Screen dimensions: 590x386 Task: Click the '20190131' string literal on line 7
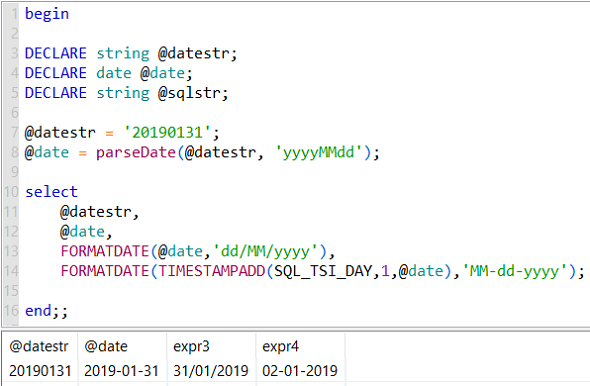(x=167, y=132)
